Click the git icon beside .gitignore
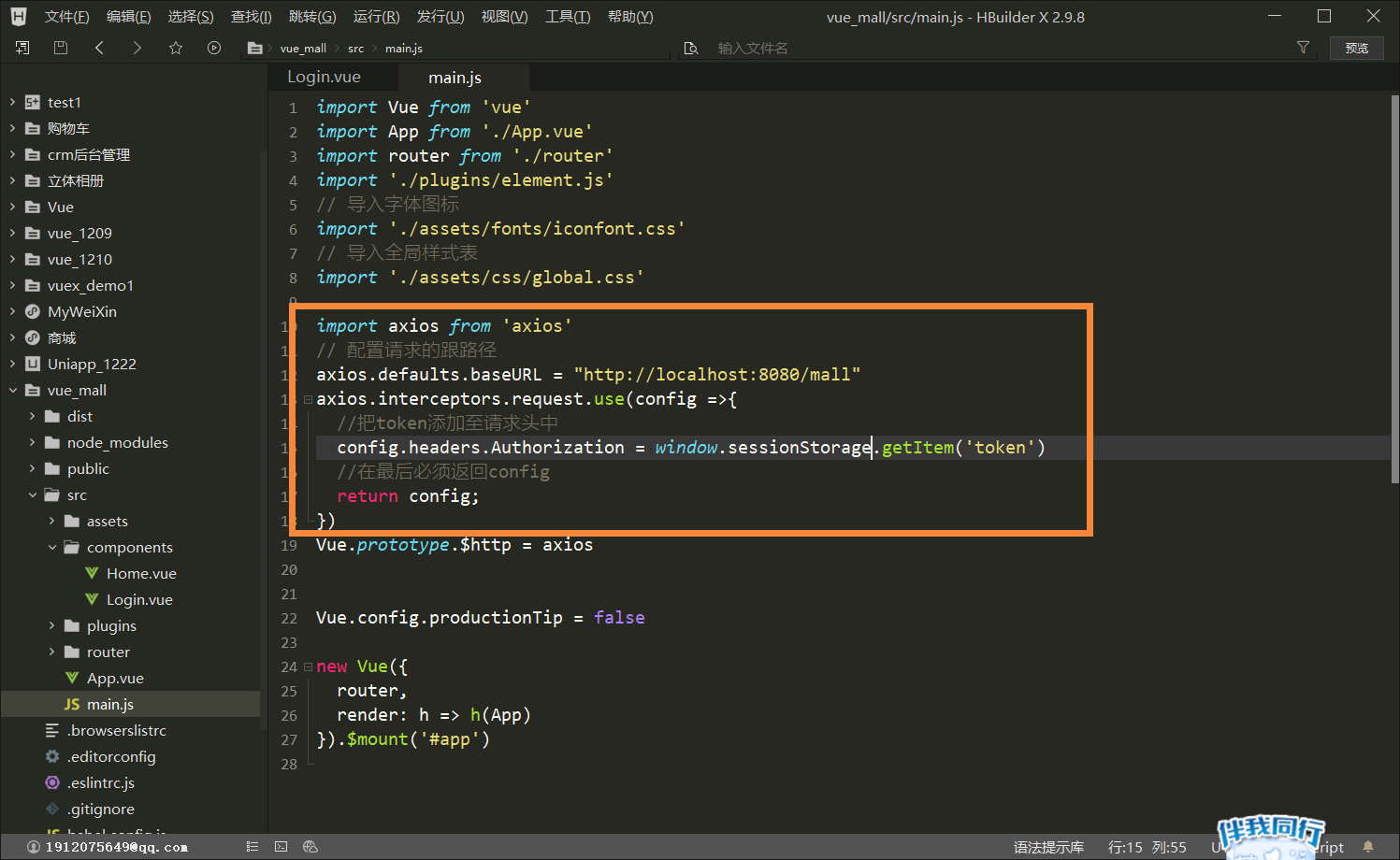 (x=52, y=809)
